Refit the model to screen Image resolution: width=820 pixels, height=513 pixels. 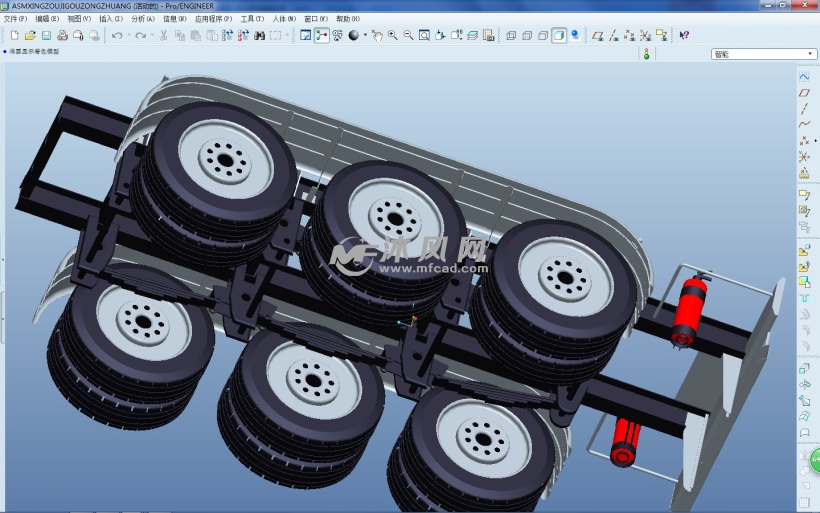tap(424, 35)
